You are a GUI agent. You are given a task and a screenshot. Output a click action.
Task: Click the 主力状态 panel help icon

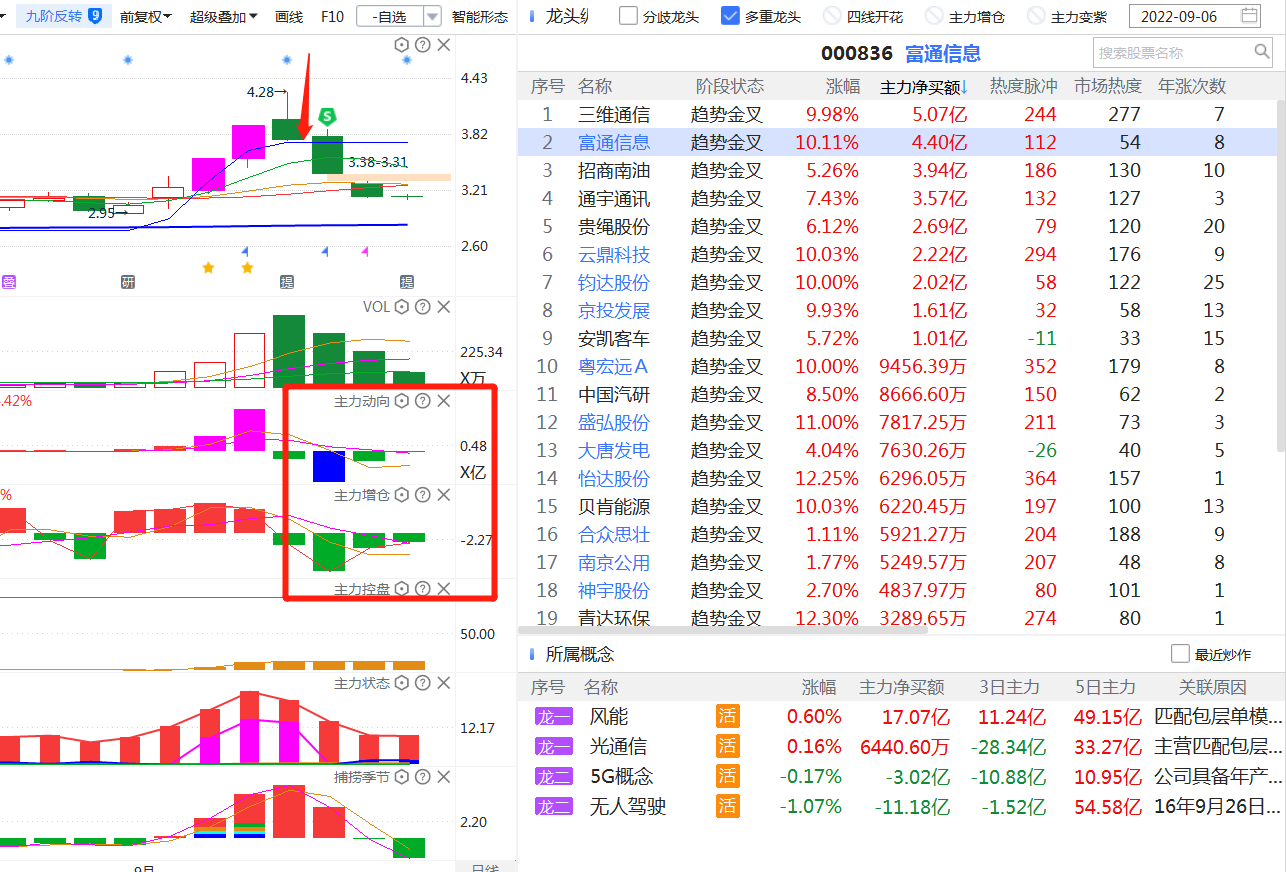[423, 683]
